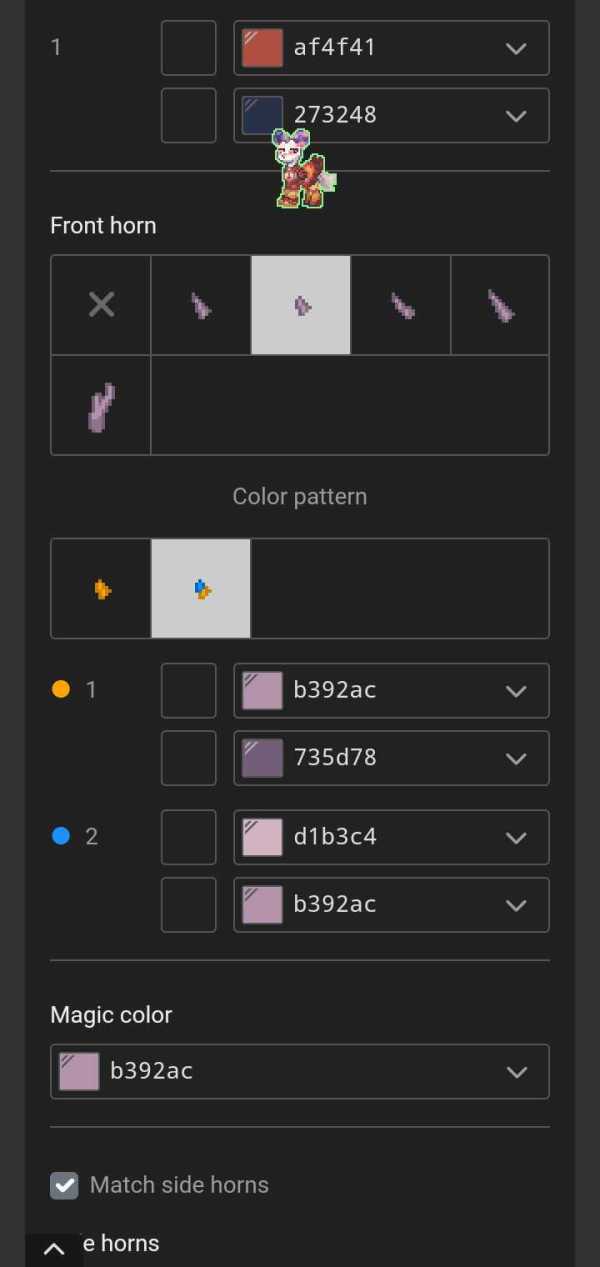This screenshot has width=600, height=1267.
Task: Toggle the checkbox beside pattern color 1 b392ac
Action: [x=188, y=690]
